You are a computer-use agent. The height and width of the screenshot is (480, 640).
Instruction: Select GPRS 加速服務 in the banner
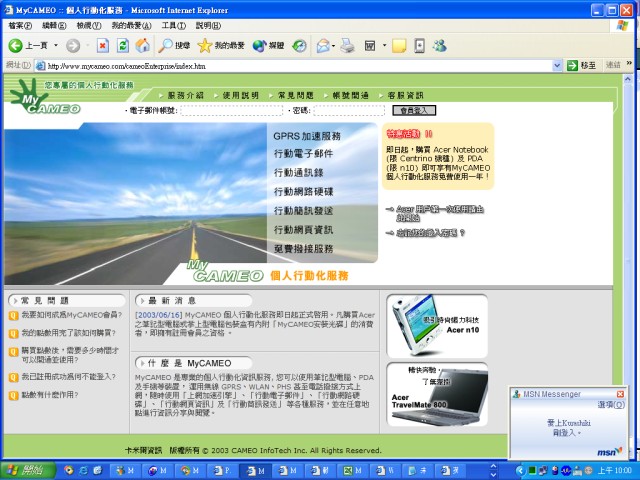[x=307, y=136]
